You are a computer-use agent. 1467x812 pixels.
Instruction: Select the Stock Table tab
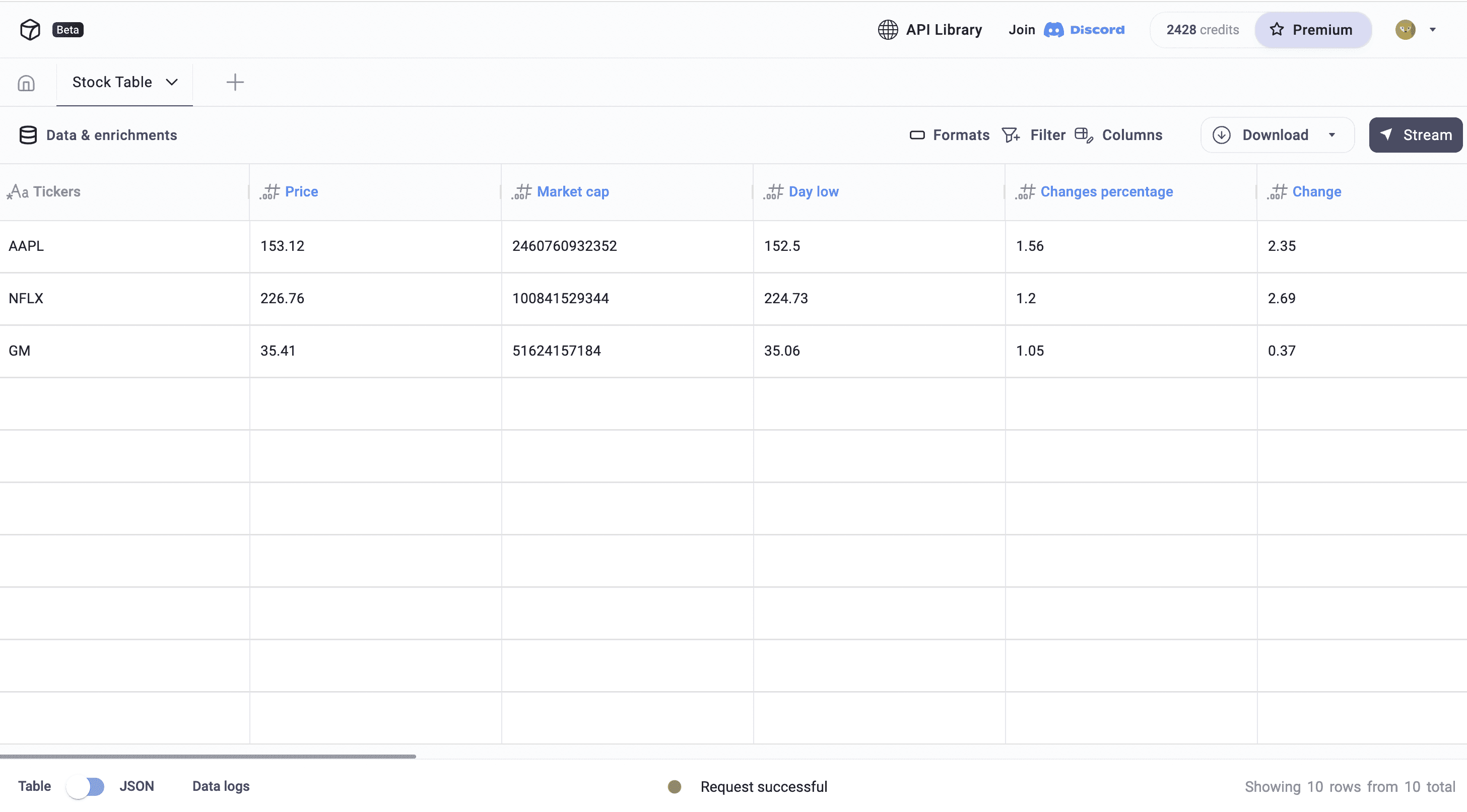(112, 82)
